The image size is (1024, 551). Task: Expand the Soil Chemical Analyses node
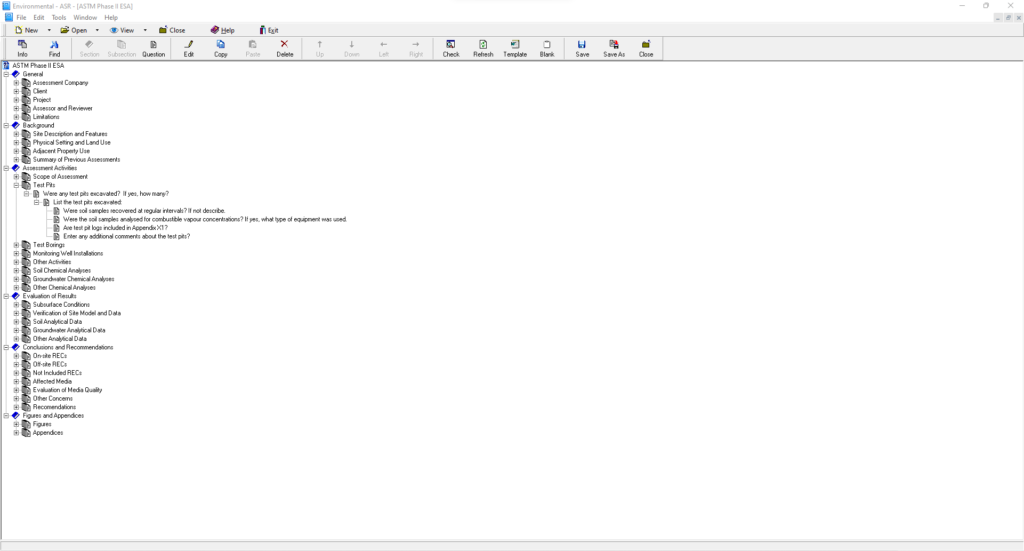pos(16,270)
